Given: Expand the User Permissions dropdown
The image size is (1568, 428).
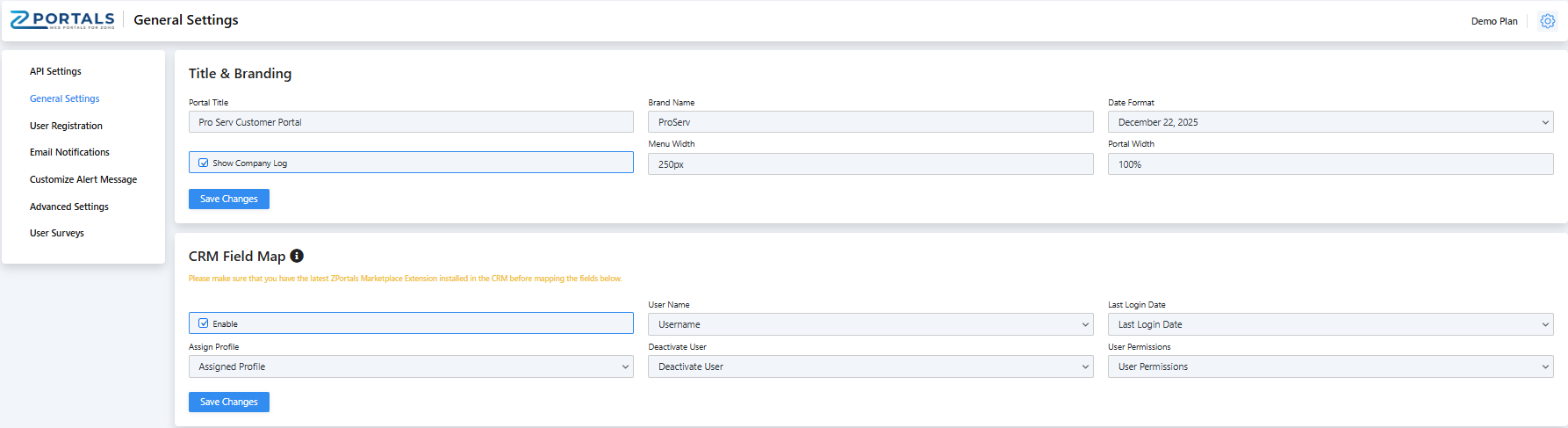Looking at the screenshot, I should pyautogui.click(x=1329, y=366).
